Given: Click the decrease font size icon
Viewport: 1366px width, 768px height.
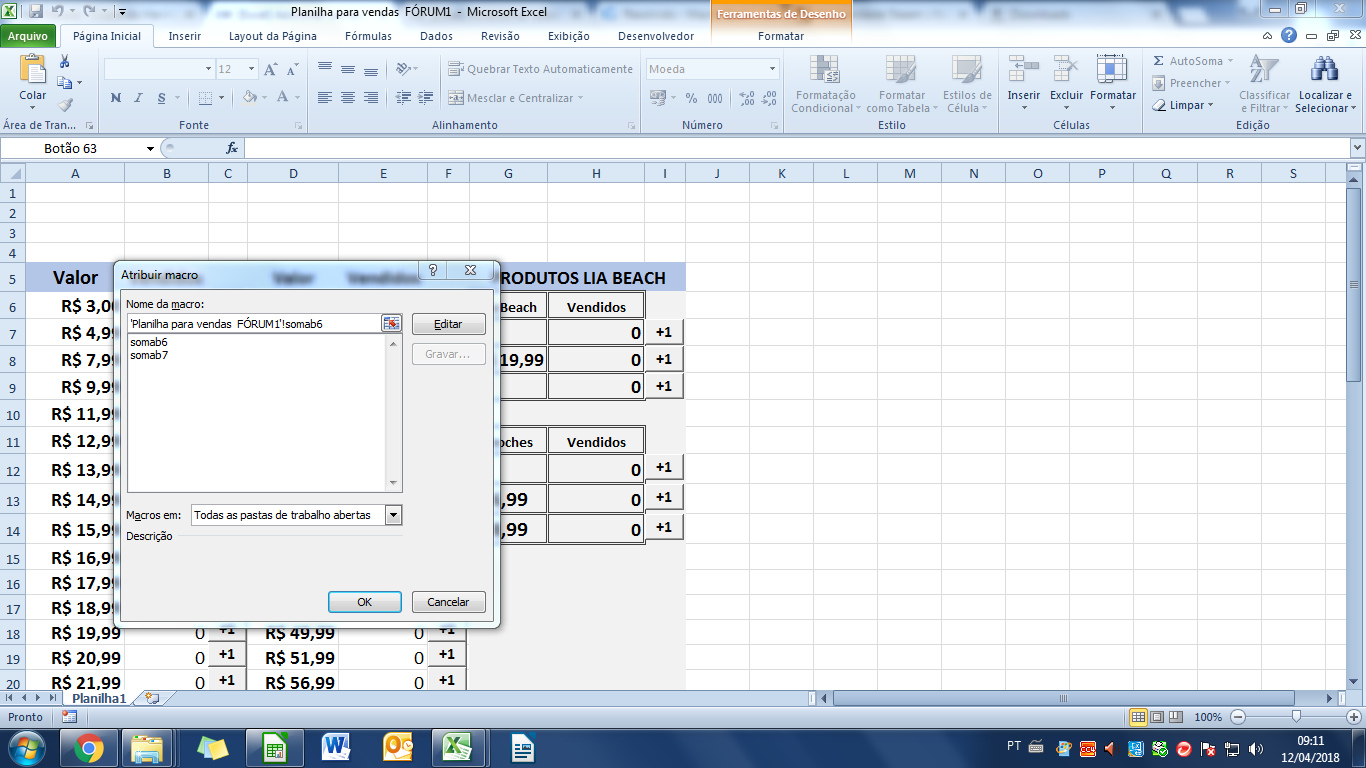Looking at the screenshot, I should pyautogui.click(x=292, y=69).
